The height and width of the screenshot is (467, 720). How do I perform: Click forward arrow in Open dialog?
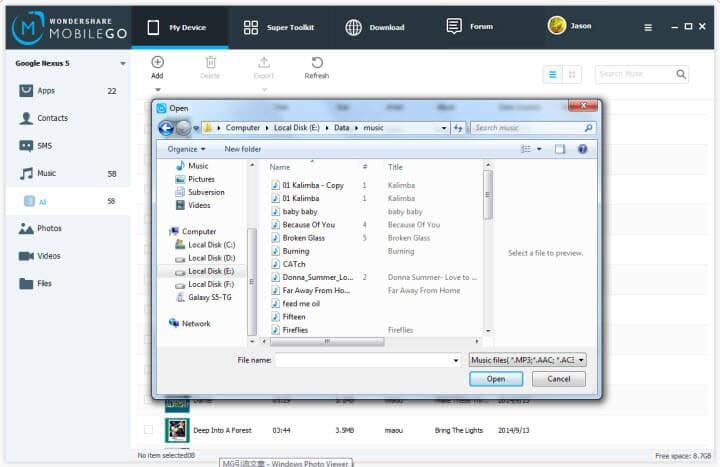(x=183, y=128)
